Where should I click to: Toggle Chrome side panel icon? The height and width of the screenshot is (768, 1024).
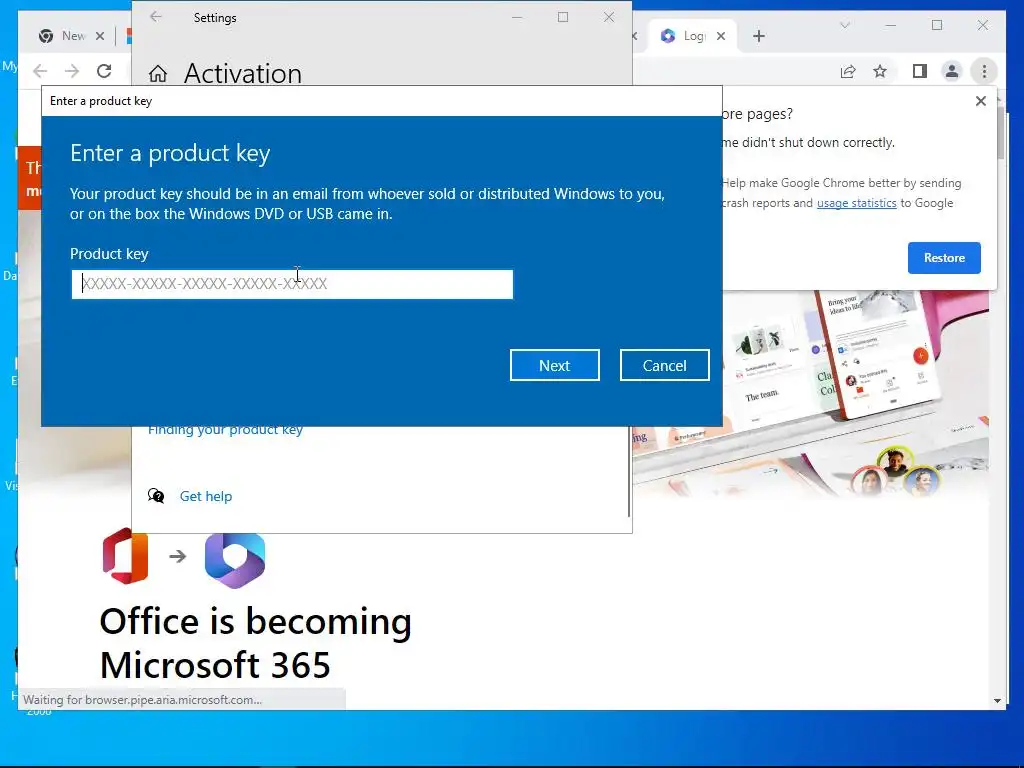(x=920, y=71)
